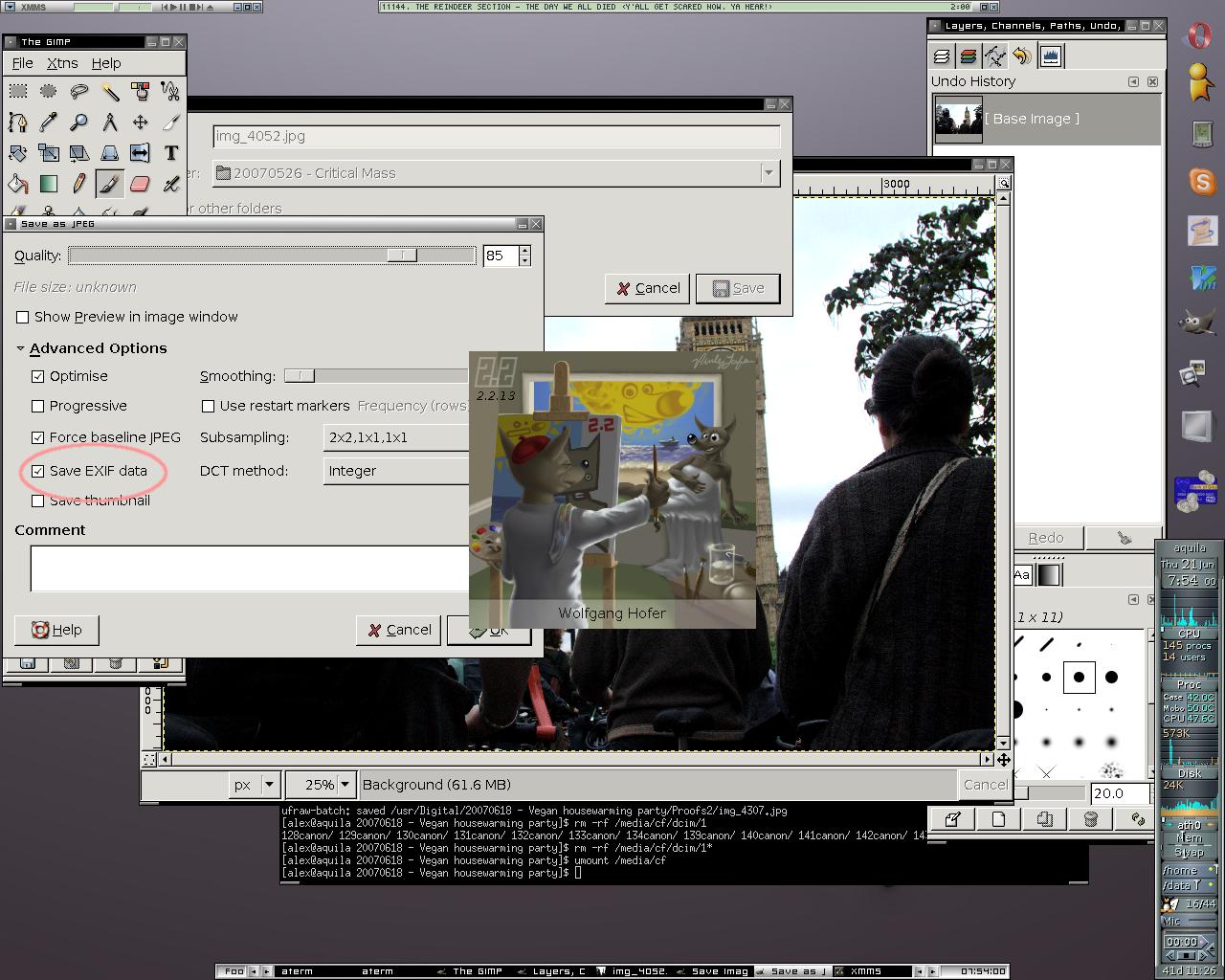Click Cancel in Save Image file dialog
1225x980 pixels.
tap(647, 288)
